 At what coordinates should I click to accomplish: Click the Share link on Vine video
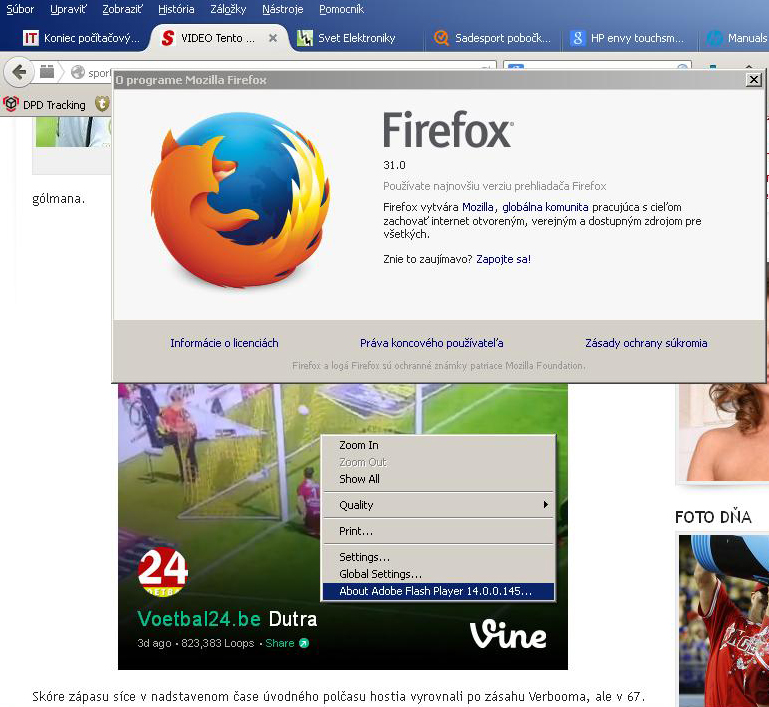click(x=280, y=643)
